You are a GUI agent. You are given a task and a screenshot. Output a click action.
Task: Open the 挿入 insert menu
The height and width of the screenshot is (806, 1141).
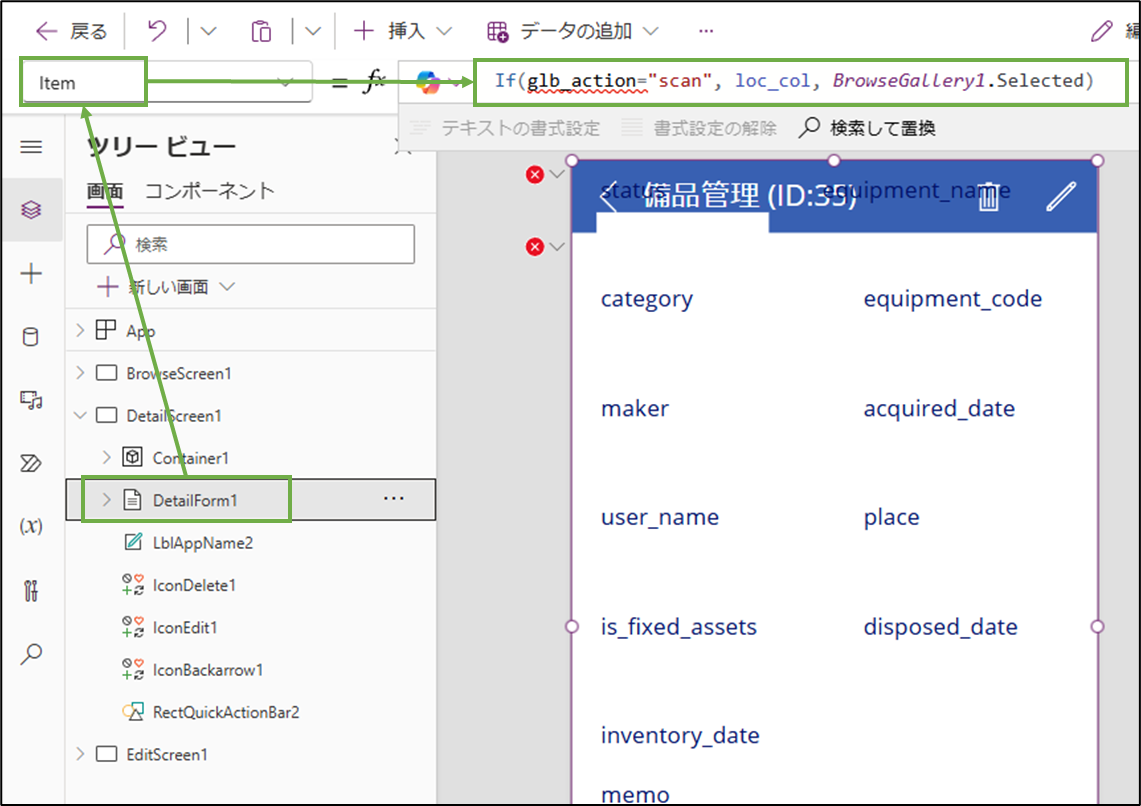click(402, 31)
